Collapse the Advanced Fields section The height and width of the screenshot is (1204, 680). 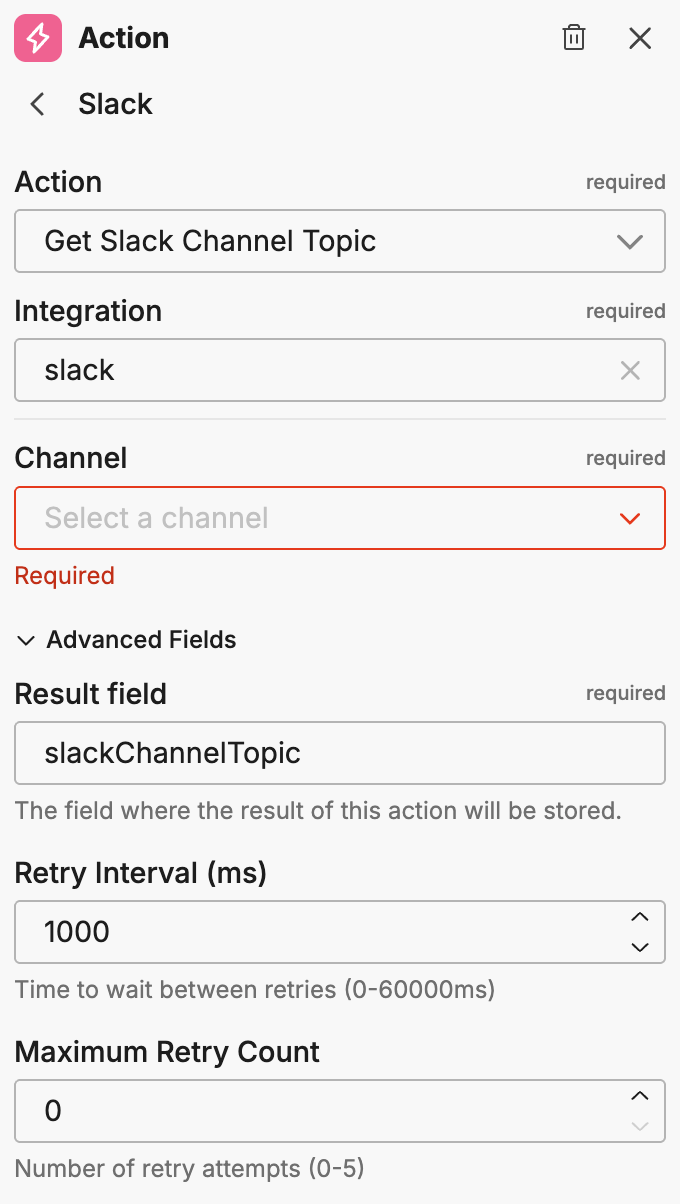click(26, 640)
